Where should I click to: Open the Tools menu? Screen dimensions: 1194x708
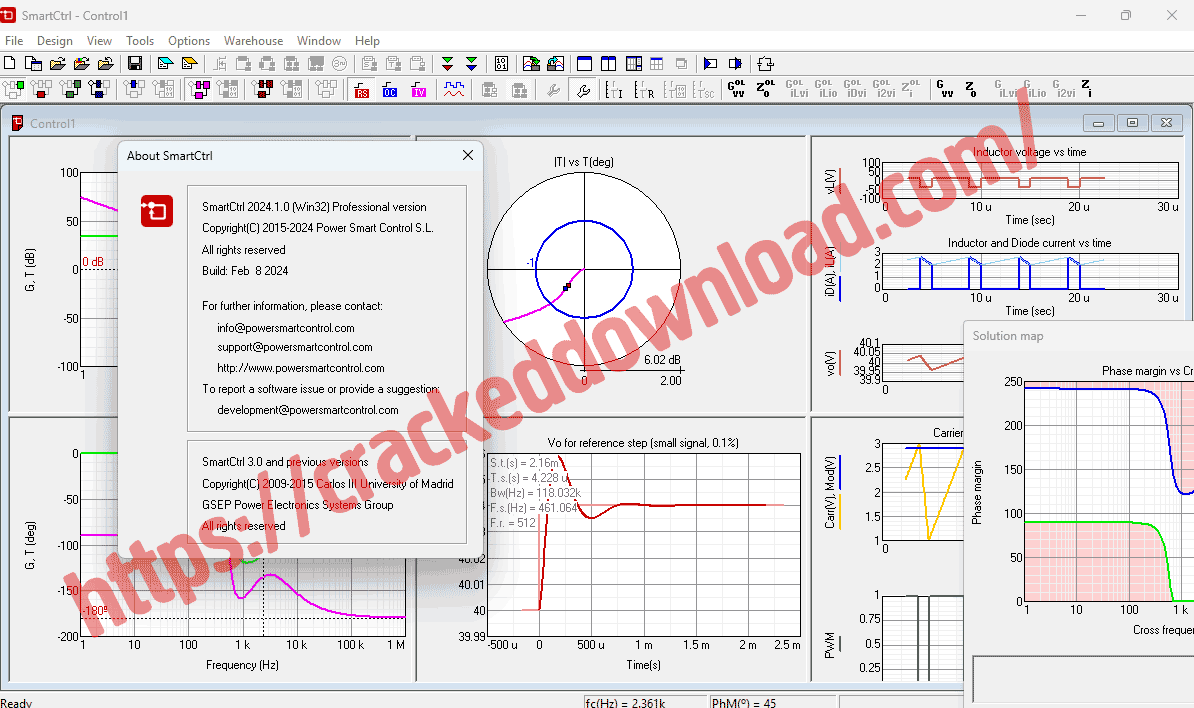coord(140,41)
